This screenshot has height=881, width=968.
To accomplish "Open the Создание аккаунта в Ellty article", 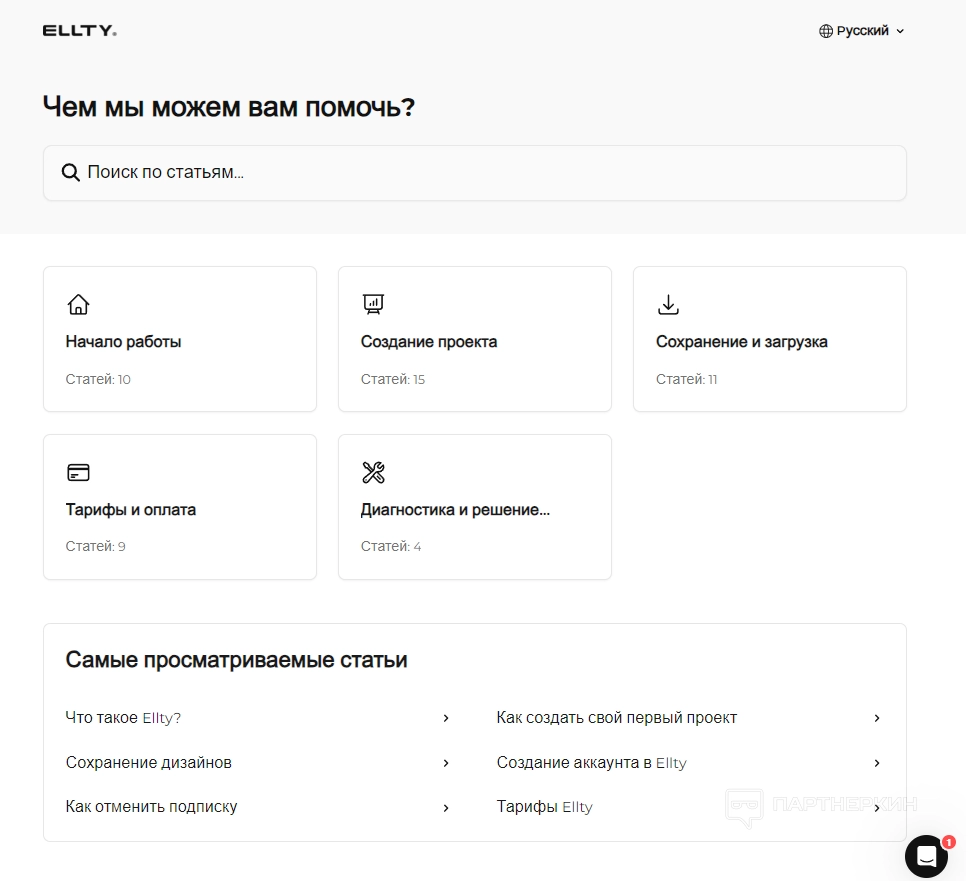I will tap(592, 763).
